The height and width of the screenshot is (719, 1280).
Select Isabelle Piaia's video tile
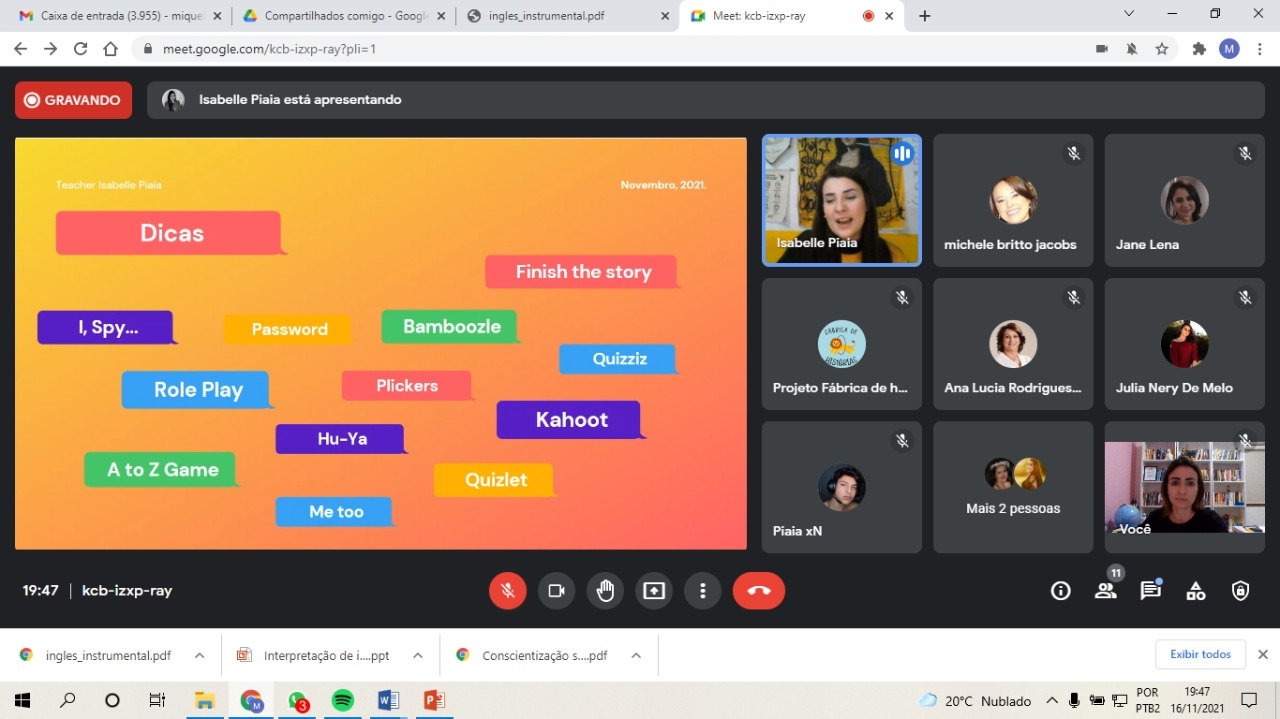point(841,200)
